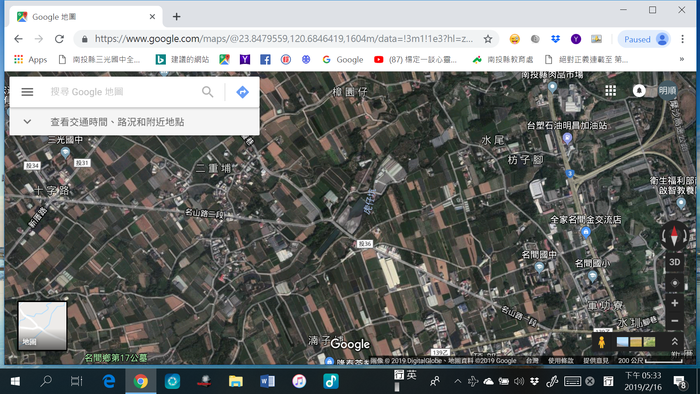Close the Google 地圖 tab
This screenshot has height=394, width=700.
click(152, 17)
